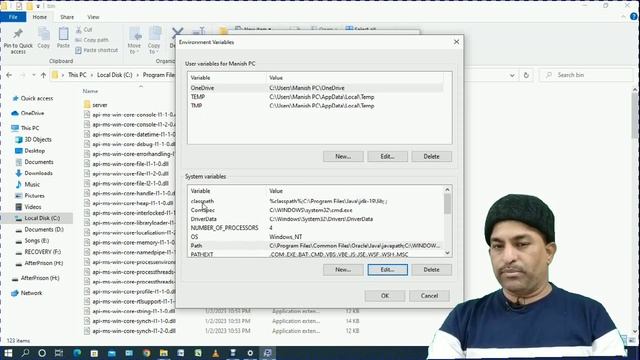Viewport: 640px width, 360px height.
Task: Select OS system variable row
Action: 316,237
